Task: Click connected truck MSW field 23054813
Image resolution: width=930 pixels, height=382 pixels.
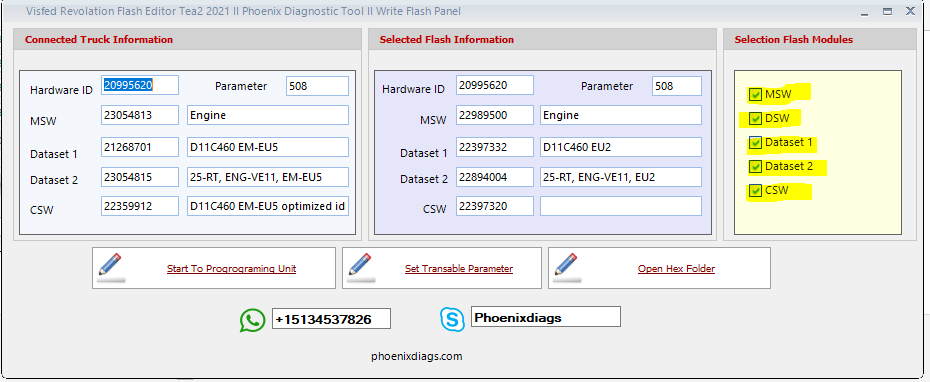Action: click(140, 115)
